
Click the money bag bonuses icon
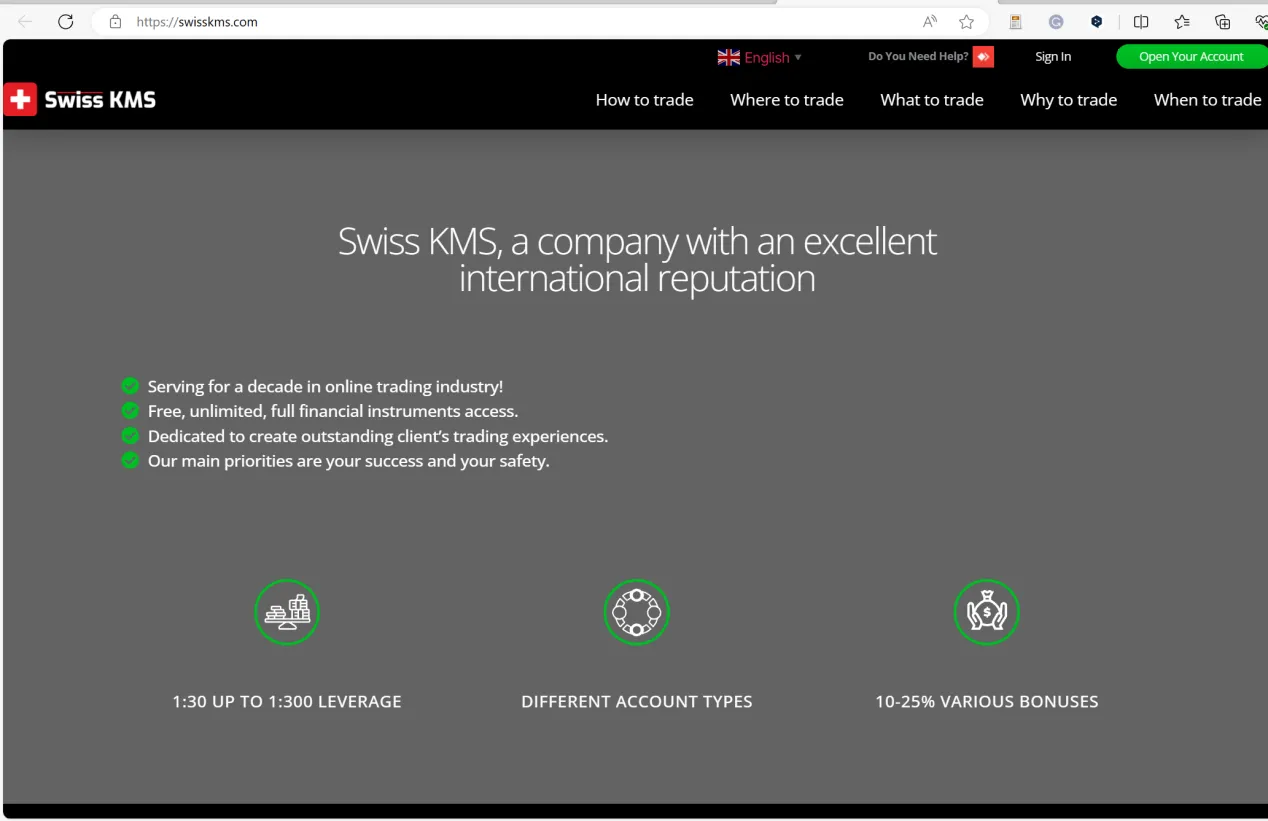(987, 612)
